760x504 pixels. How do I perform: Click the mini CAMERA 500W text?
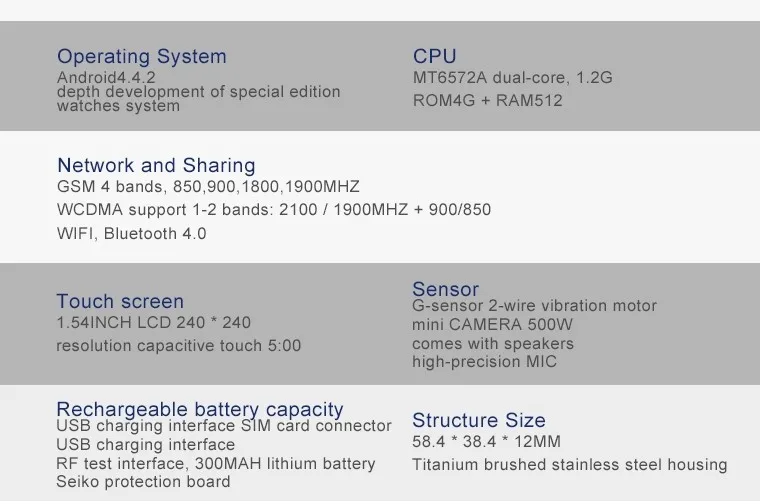click(x=492, y=325)
